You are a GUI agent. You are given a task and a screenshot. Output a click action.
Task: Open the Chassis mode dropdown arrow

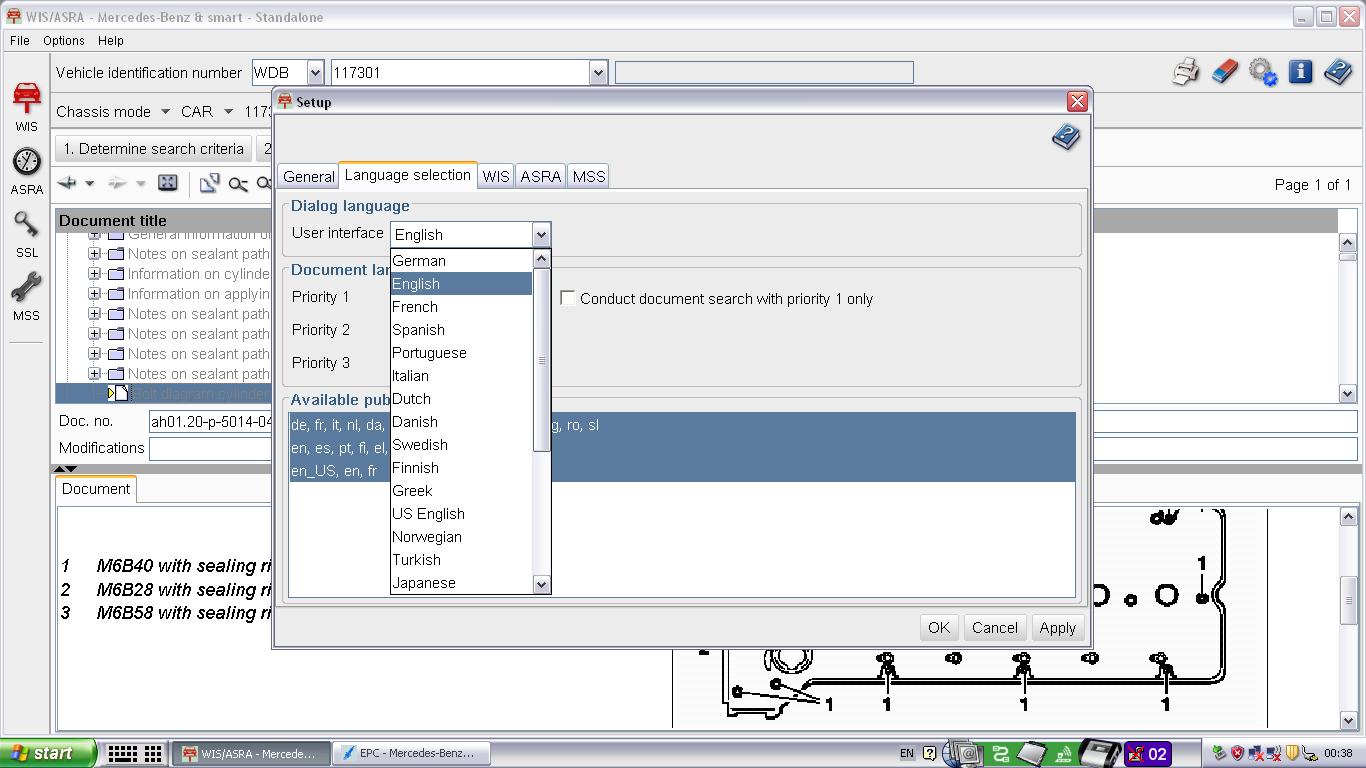165,112
